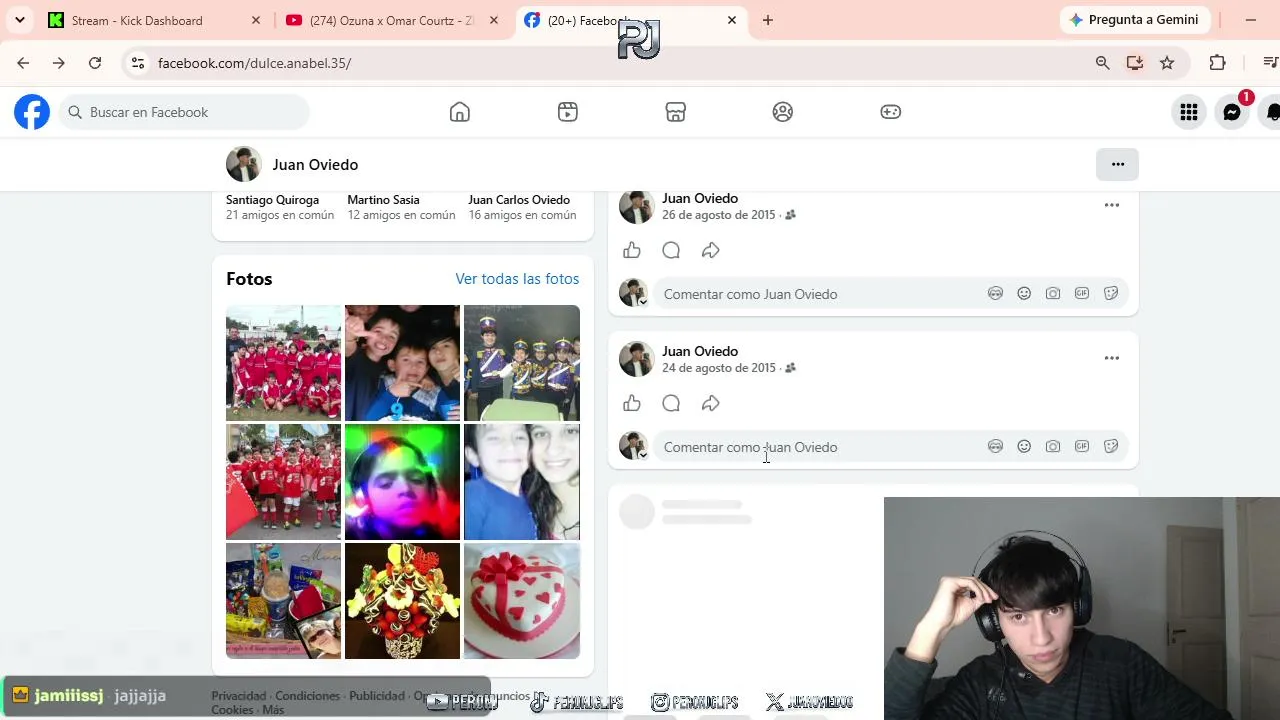Viewport: 1280px width, 720px height.
Task: Add a sticker in the second comment box
Action: [x=1111, y=446]
